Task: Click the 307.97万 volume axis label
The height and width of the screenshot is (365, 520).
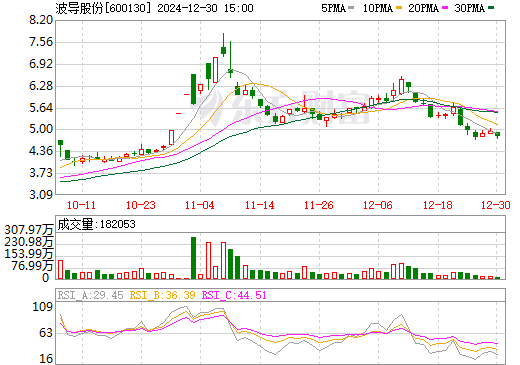Action: tap(29, 230)
